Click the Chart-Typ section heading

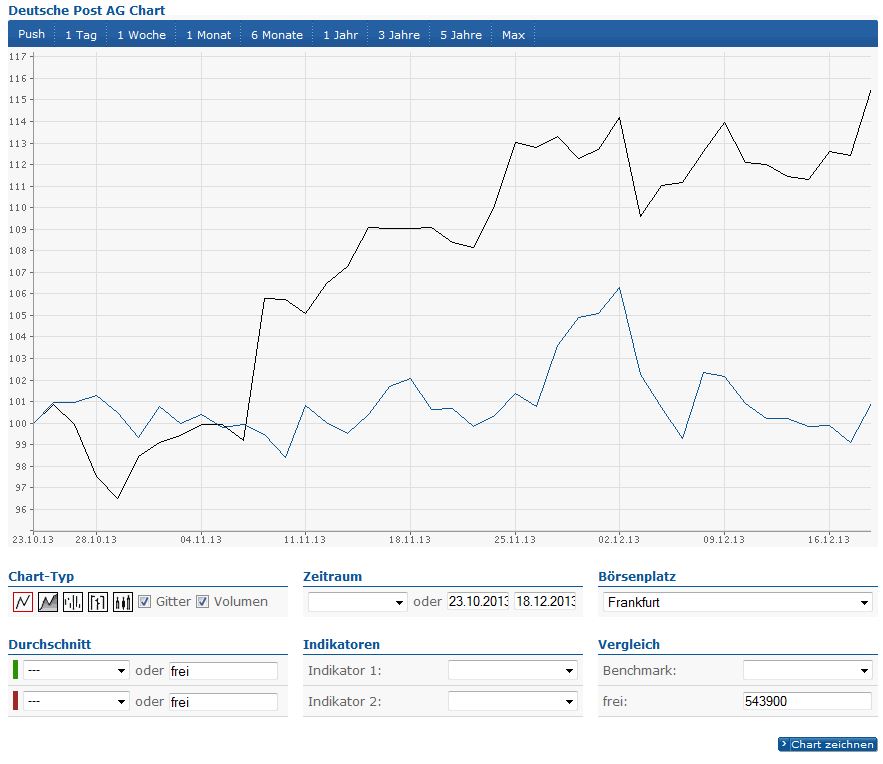41,577
